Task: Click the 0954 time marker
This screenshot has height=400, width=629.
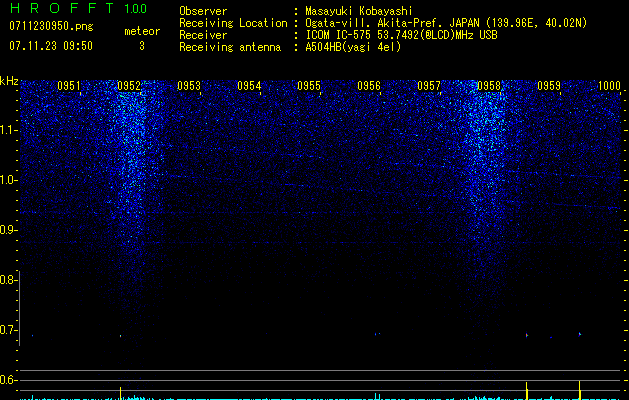Action: (x=249, y=86)
